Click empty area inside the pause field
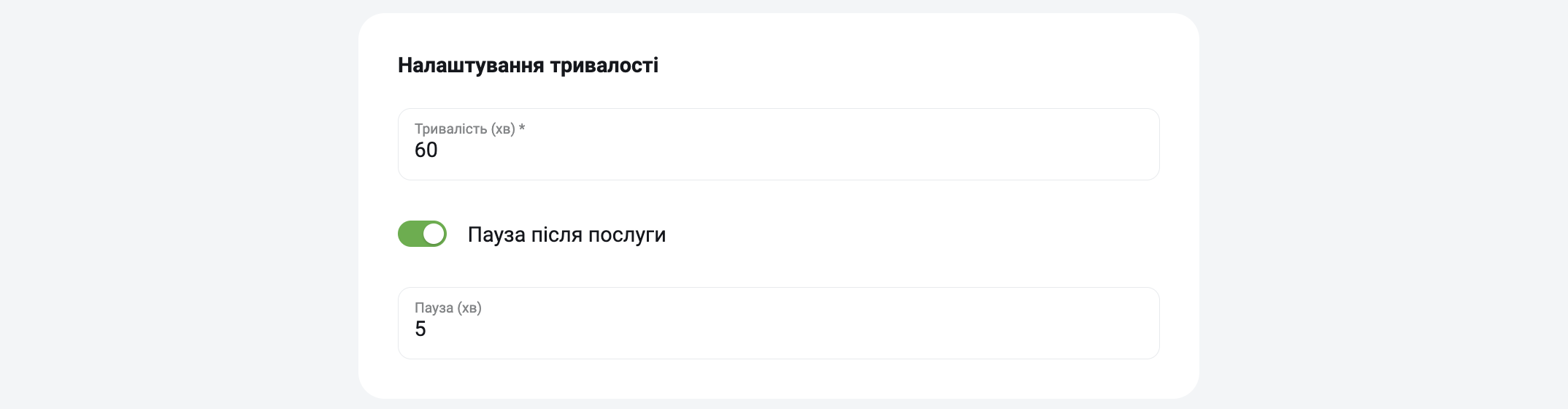The height and width of the screenshot is (409, 1568). (x=803, y=329)
